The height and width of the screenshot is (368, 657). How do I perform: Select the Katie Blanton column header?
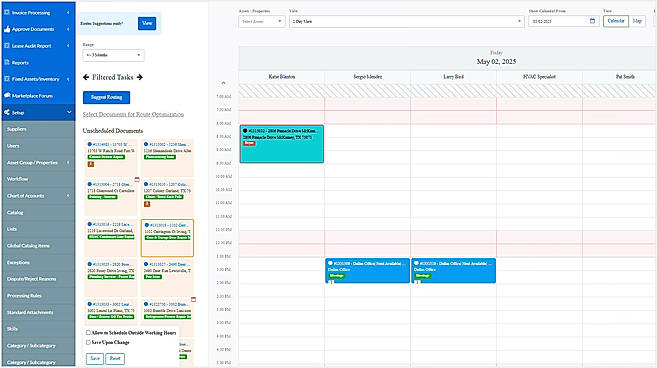(282, 77)
